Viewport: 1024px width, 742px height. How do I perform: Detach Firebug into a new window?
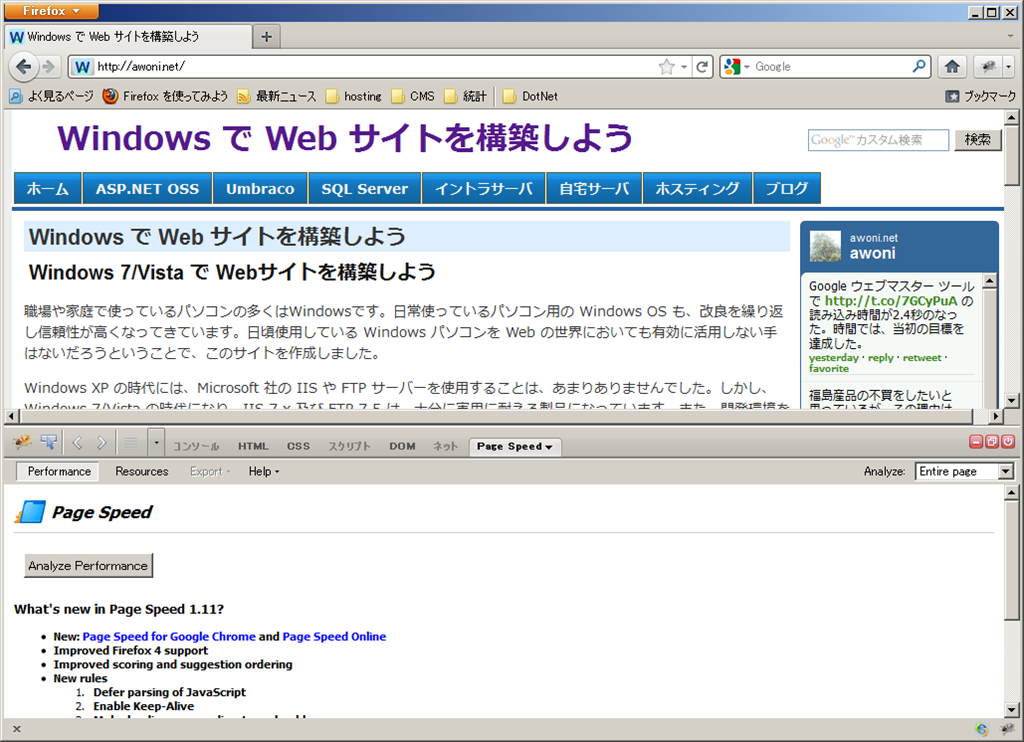[x=992, y=442]
